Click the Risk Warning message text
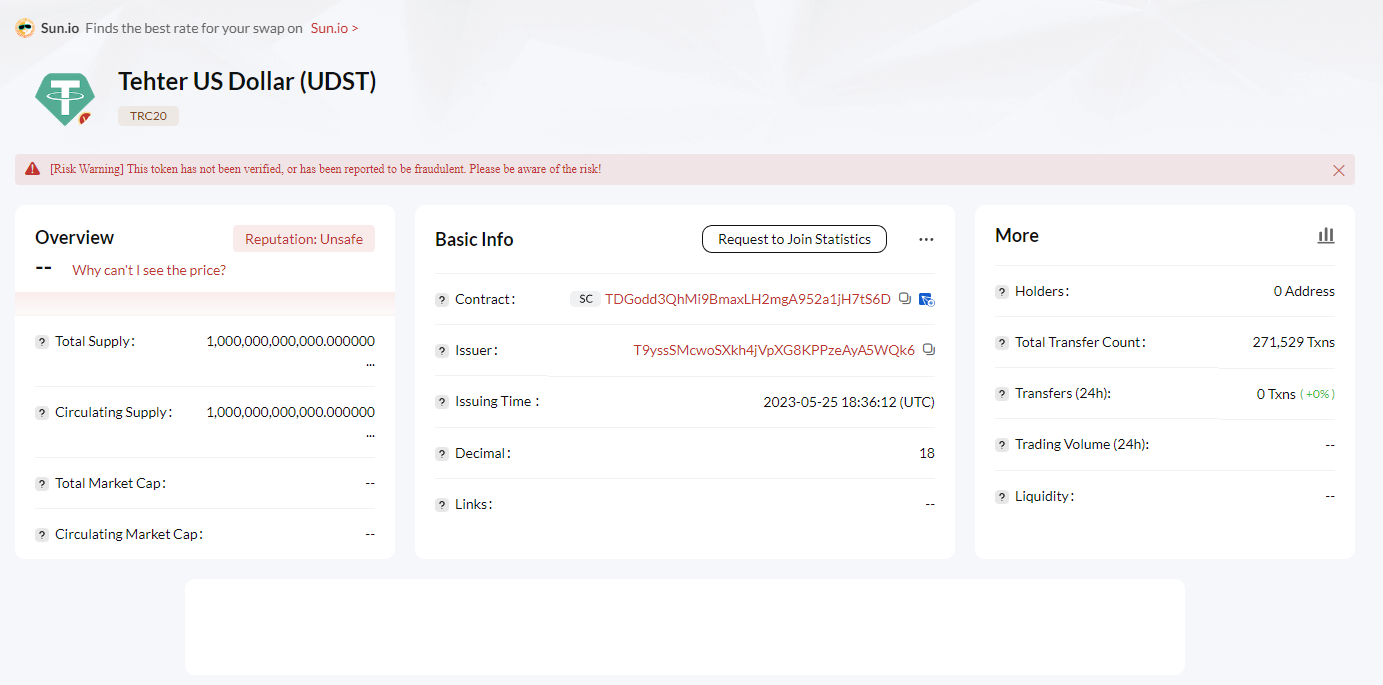Image resolution: width=1383 pixels, height=685 pixels. pyautogui.click(x=326, y=169)
